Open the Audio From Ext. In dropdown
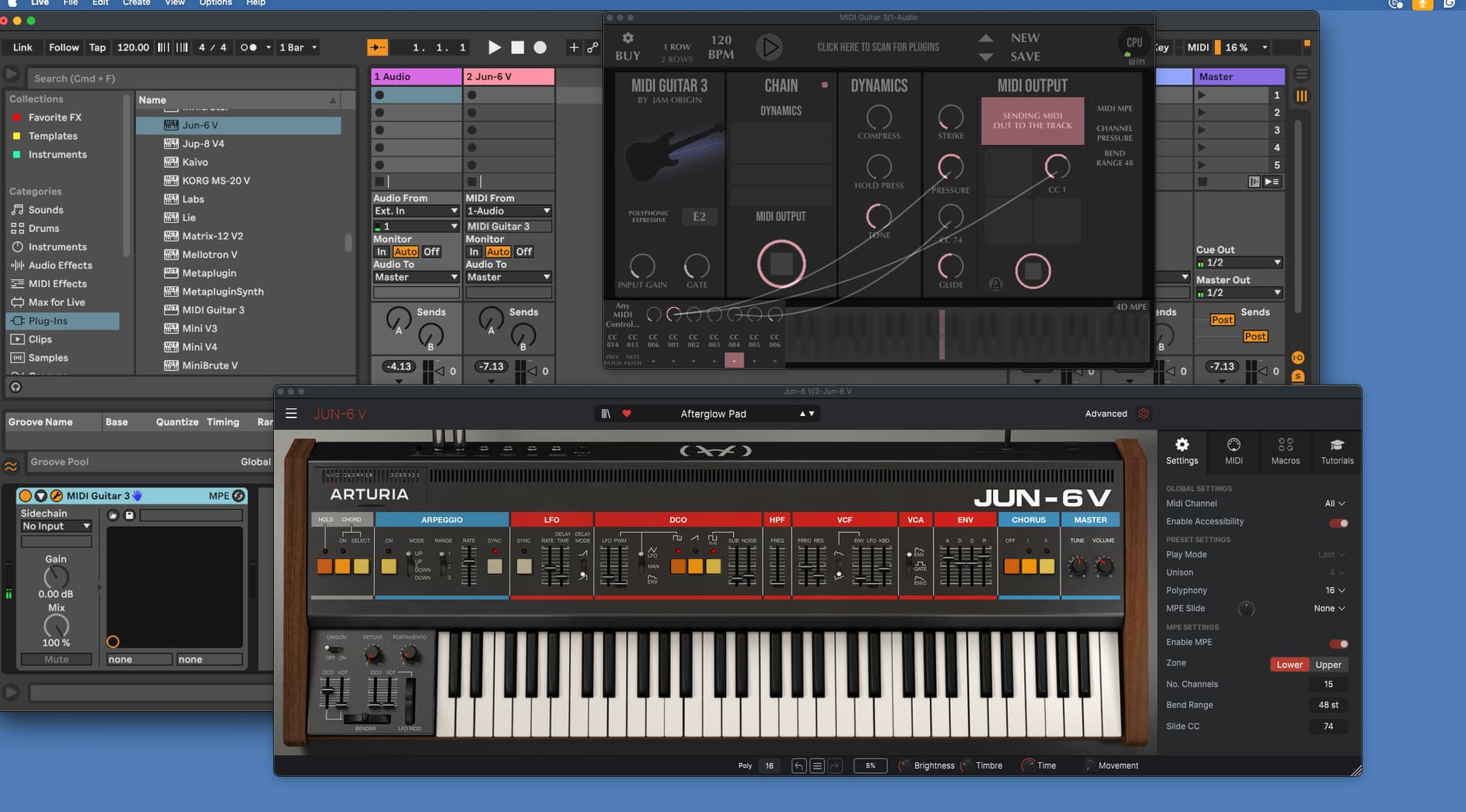This screenshot has height=812, width=1466. point(416,211)
